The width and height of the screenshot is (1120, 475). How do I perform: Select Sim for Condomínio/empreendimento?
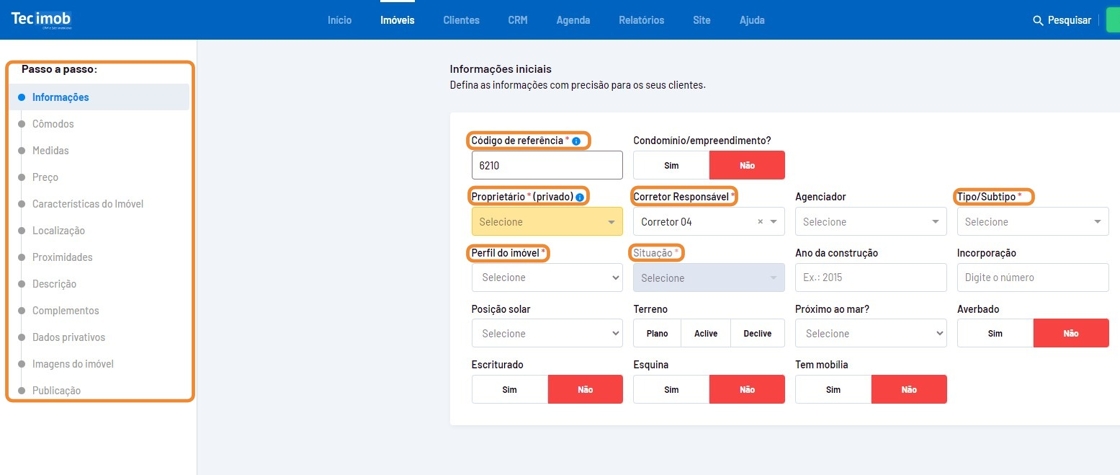pos(671,165)
